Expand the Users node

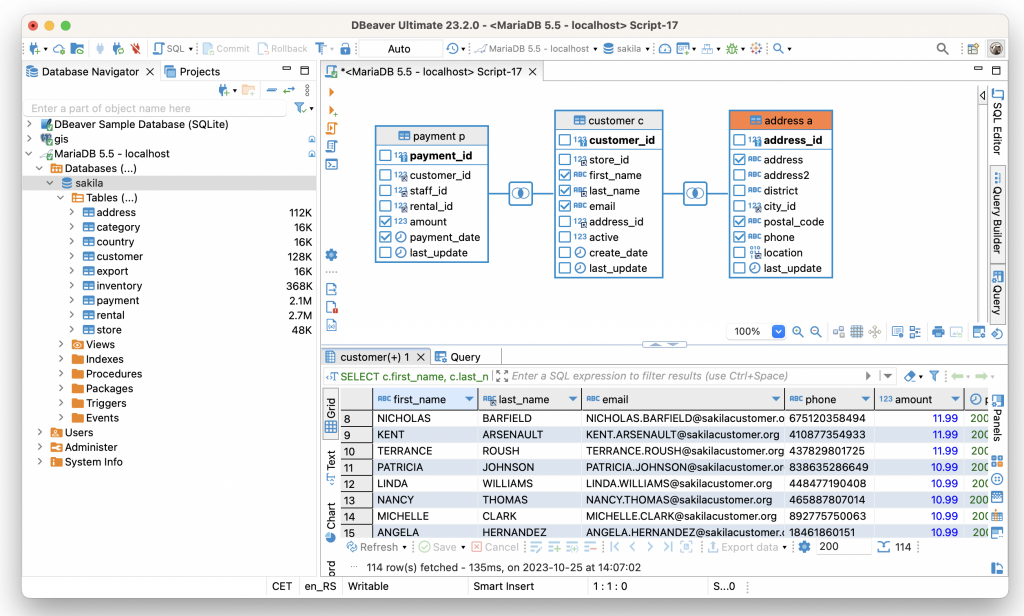pyautogui.click(x=40, y=432)
